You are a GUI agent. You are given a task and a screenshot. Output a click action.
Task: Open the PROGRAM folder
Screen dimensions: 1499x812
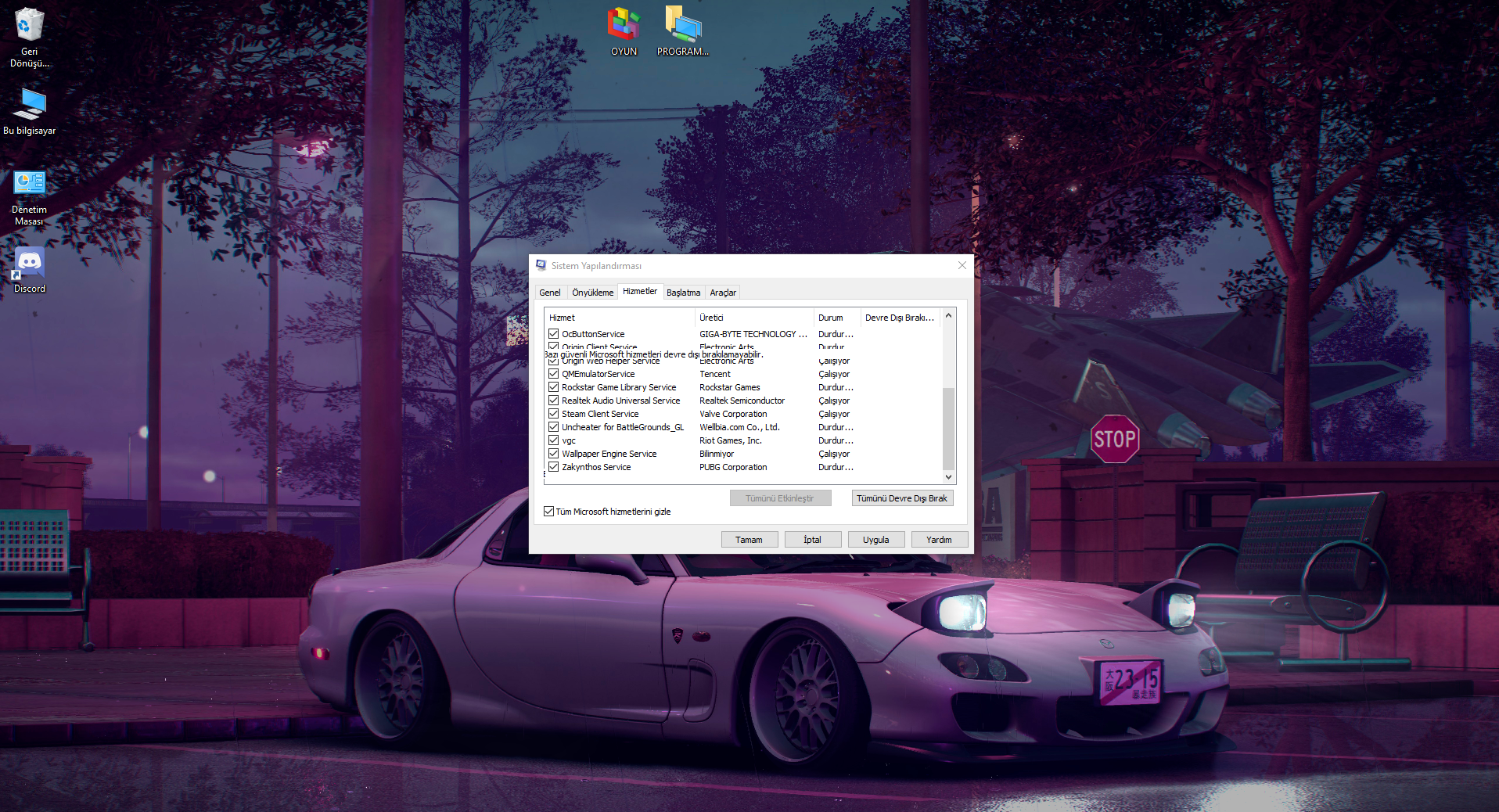tap(682, 24)
